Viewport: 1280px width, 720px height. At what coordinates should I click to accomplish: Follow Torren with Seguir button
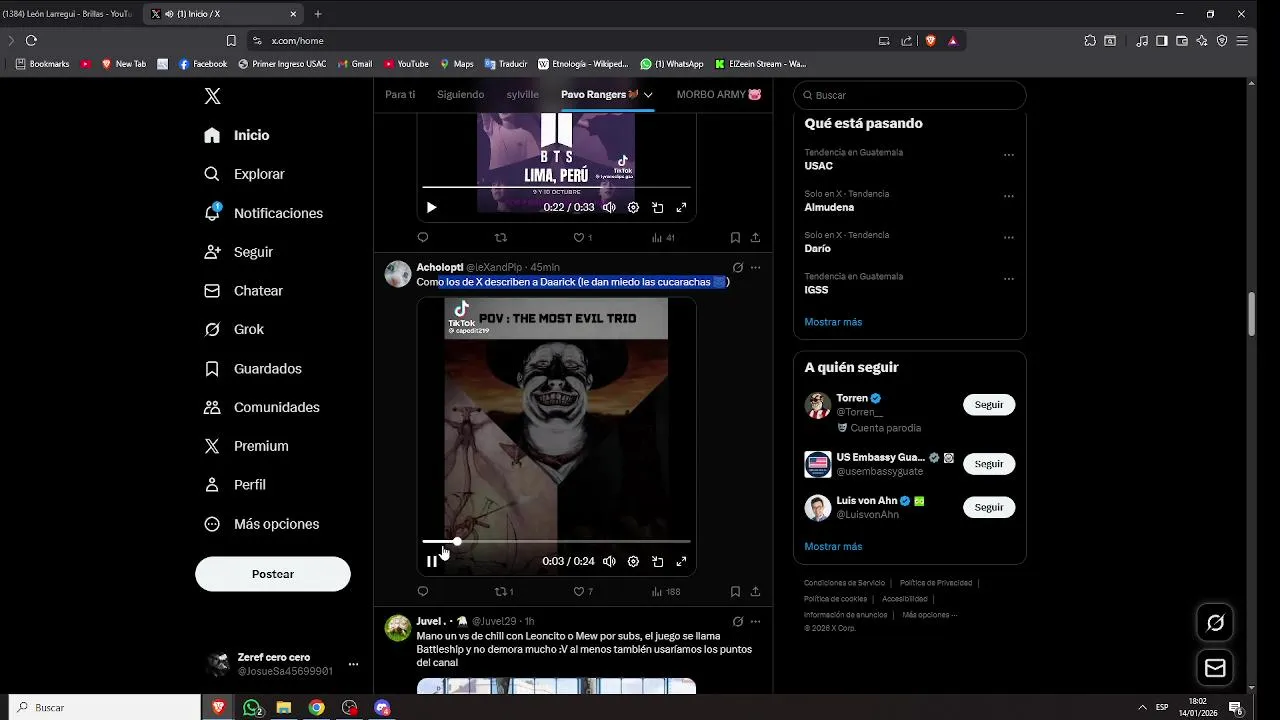[x=989, y=405]
